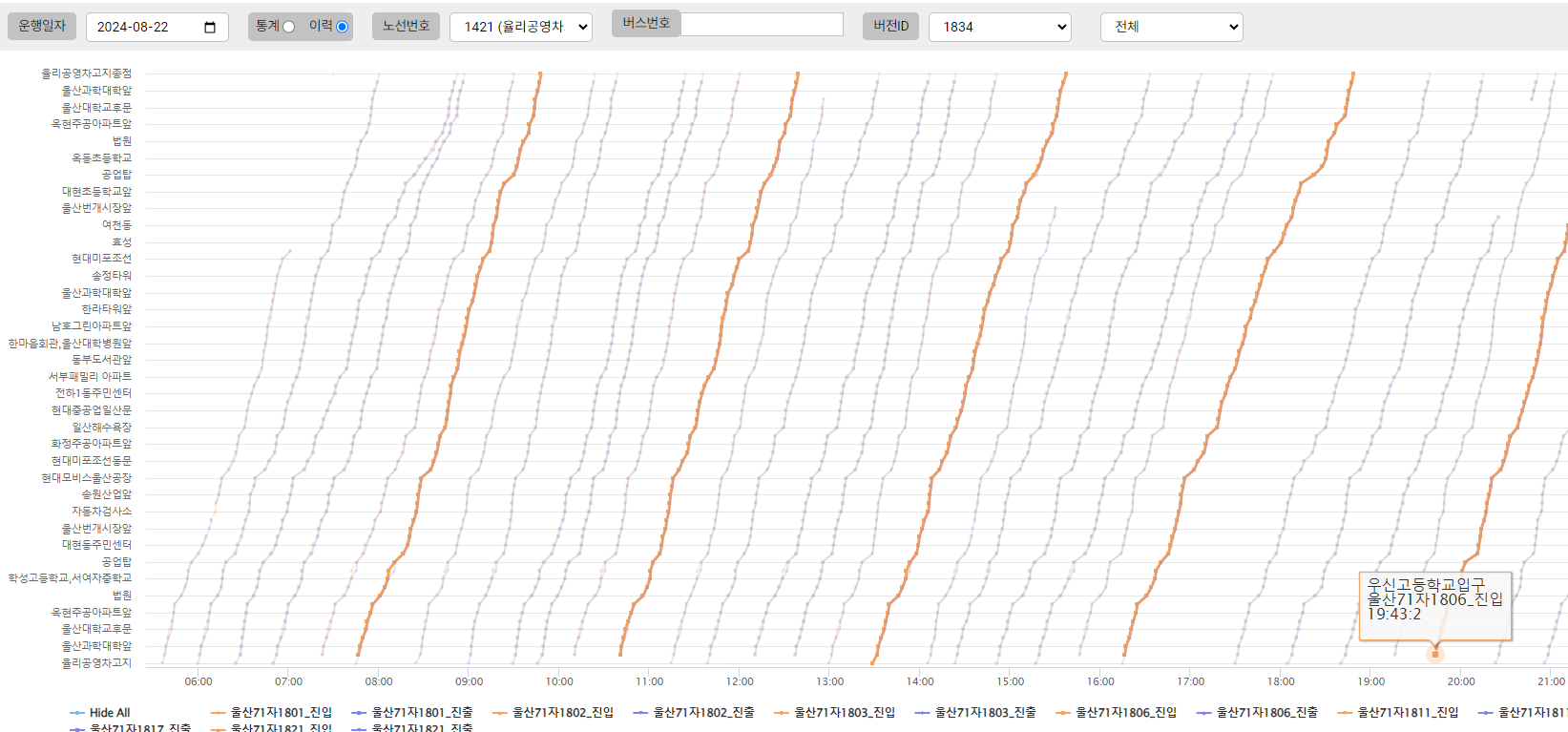Open the route number dropdown showing 1421

click(x=521, y=27)
